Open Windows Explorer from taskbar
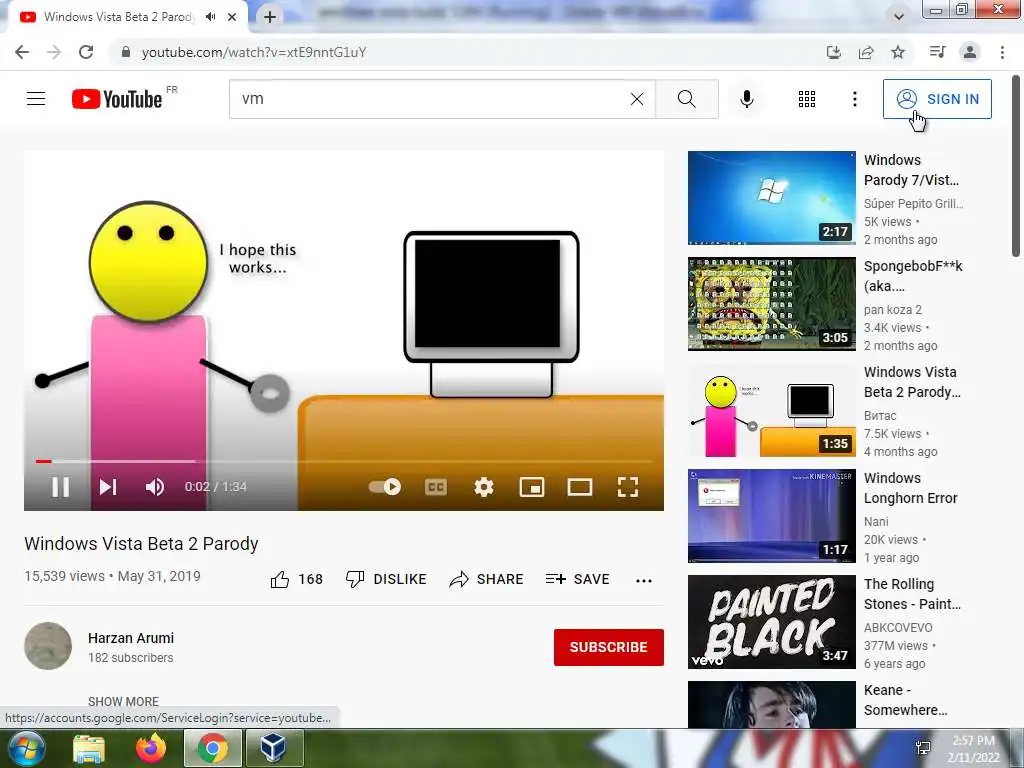 pos(89,748)
